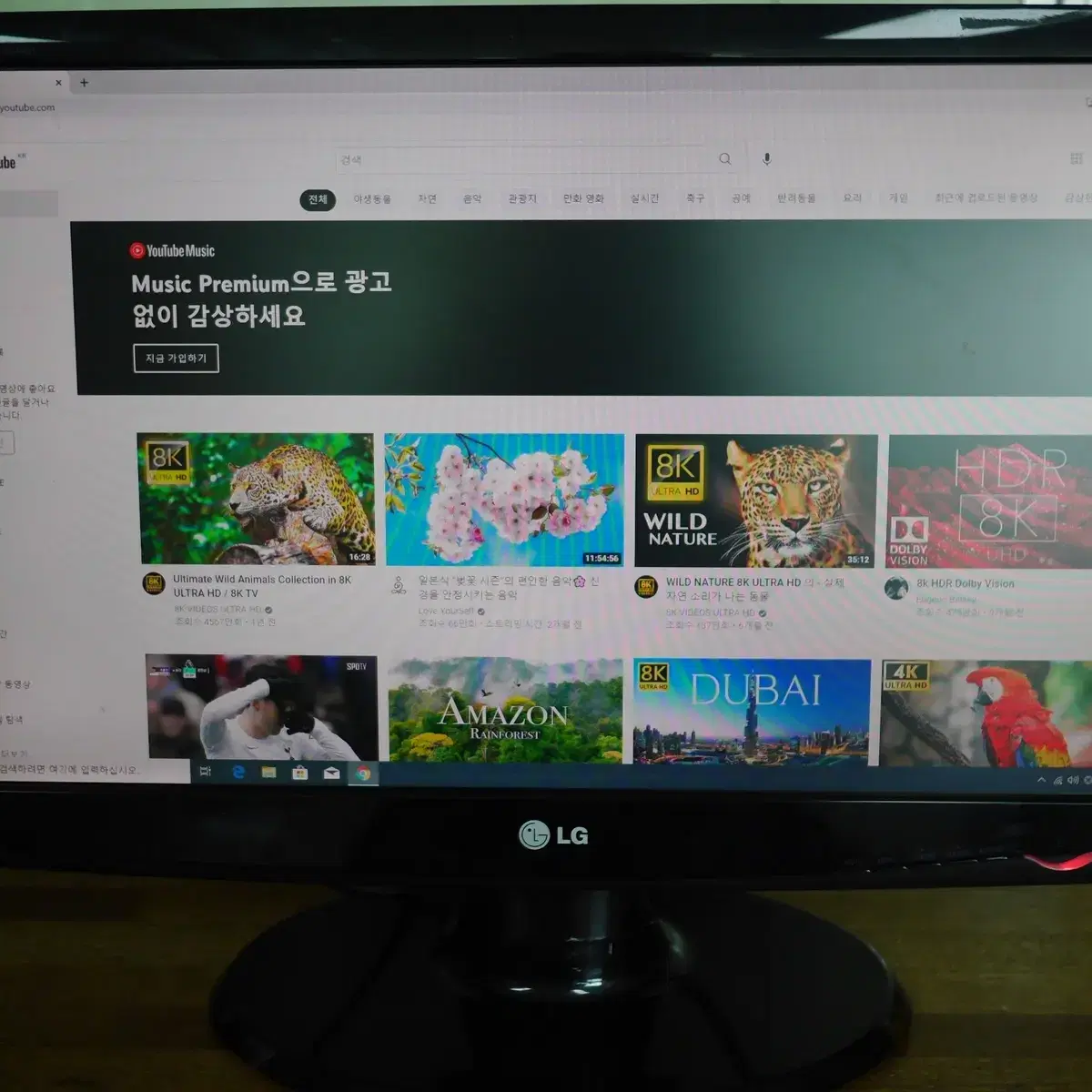Open channel avatar of the cherry blossom video
This screenshot has width=1092, height=1092.
pyautogui.click(x=399, y=585)
